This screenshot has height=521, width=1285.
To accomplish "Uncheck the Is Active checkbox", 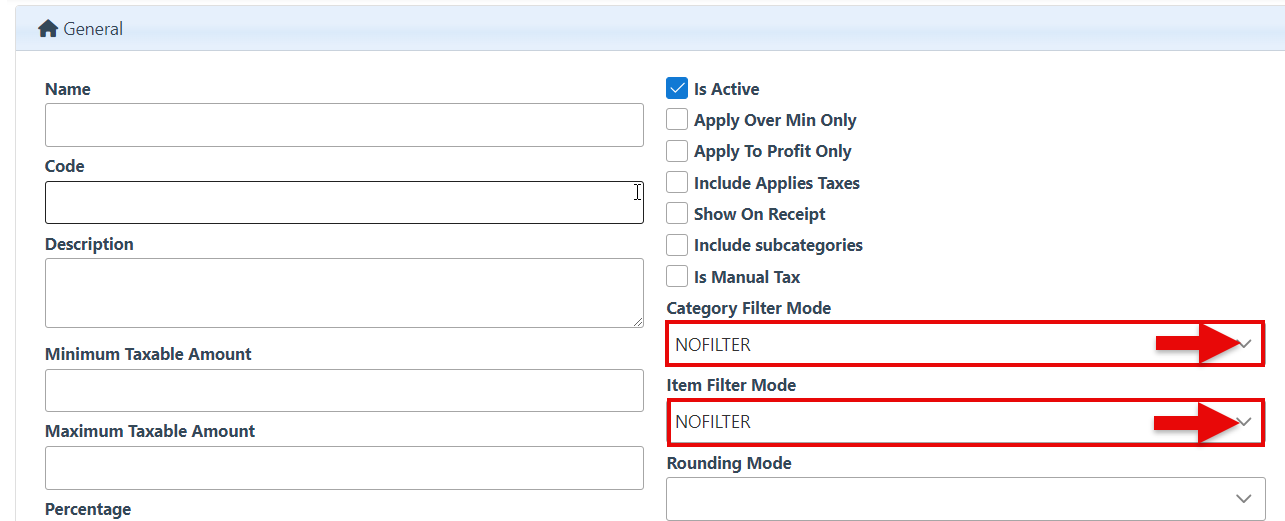I will tap(677, 89).
